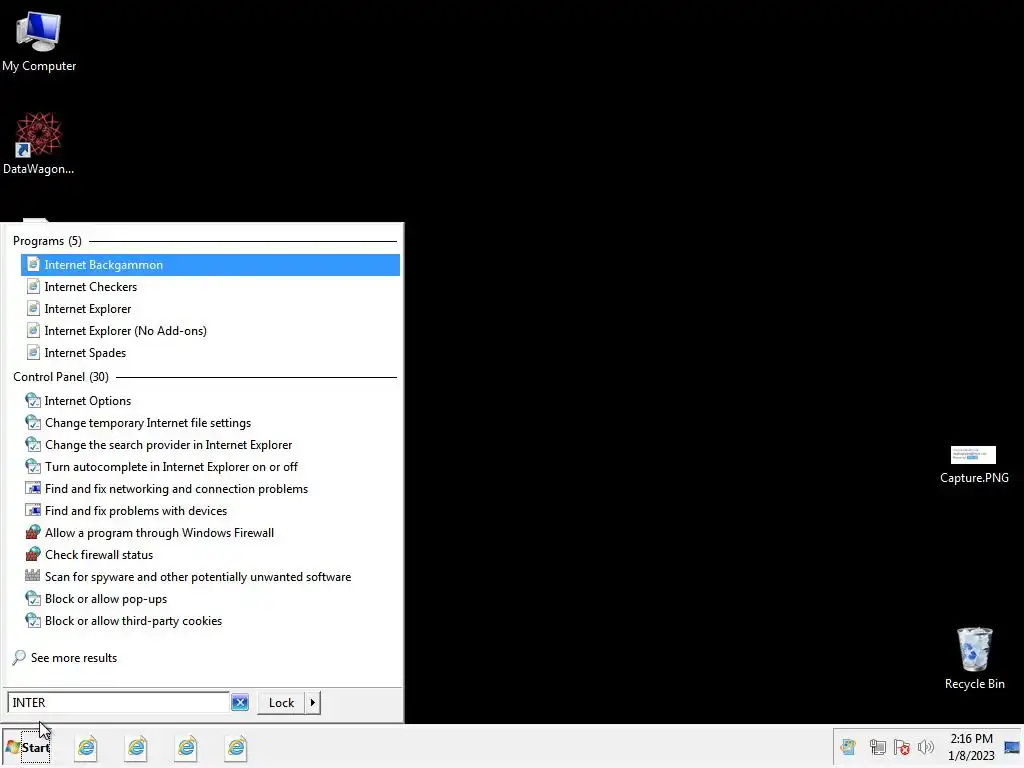Click the Control Panel (30) group header
This screenshot has height=768, width=1024.
coord(61,377)
